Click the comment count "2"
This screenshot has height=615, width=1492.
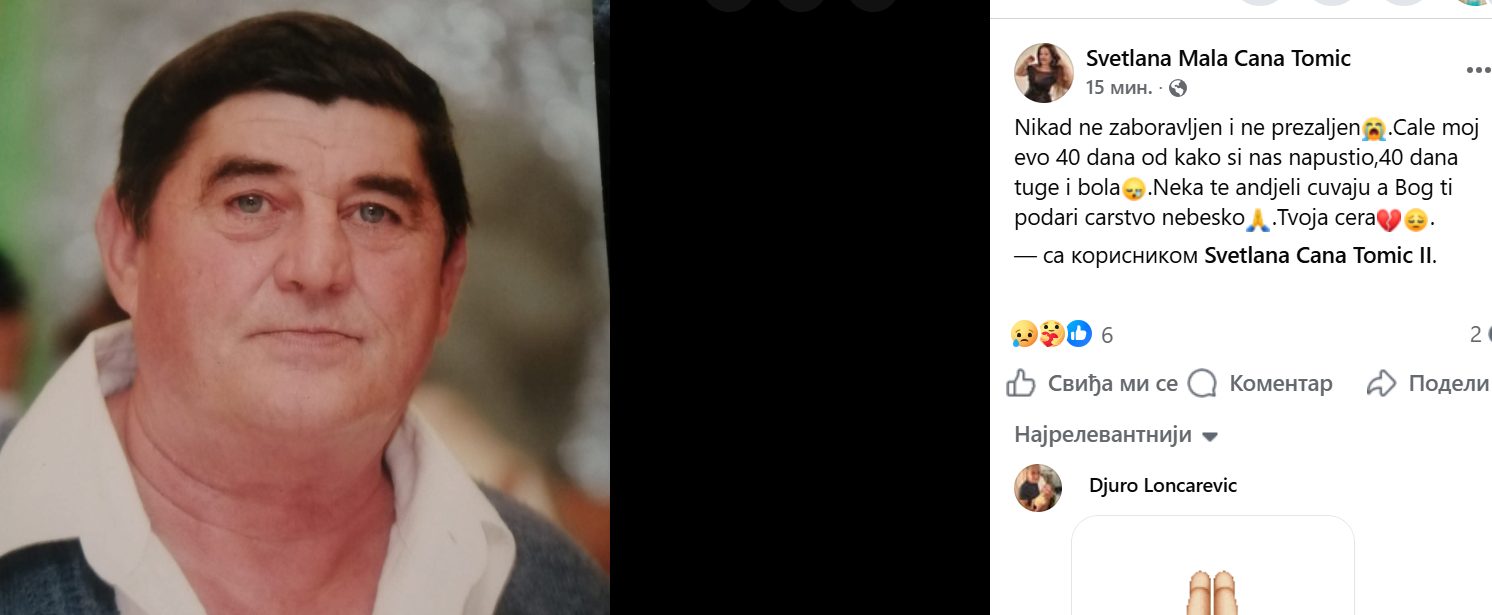click(x=1476, y=335)
